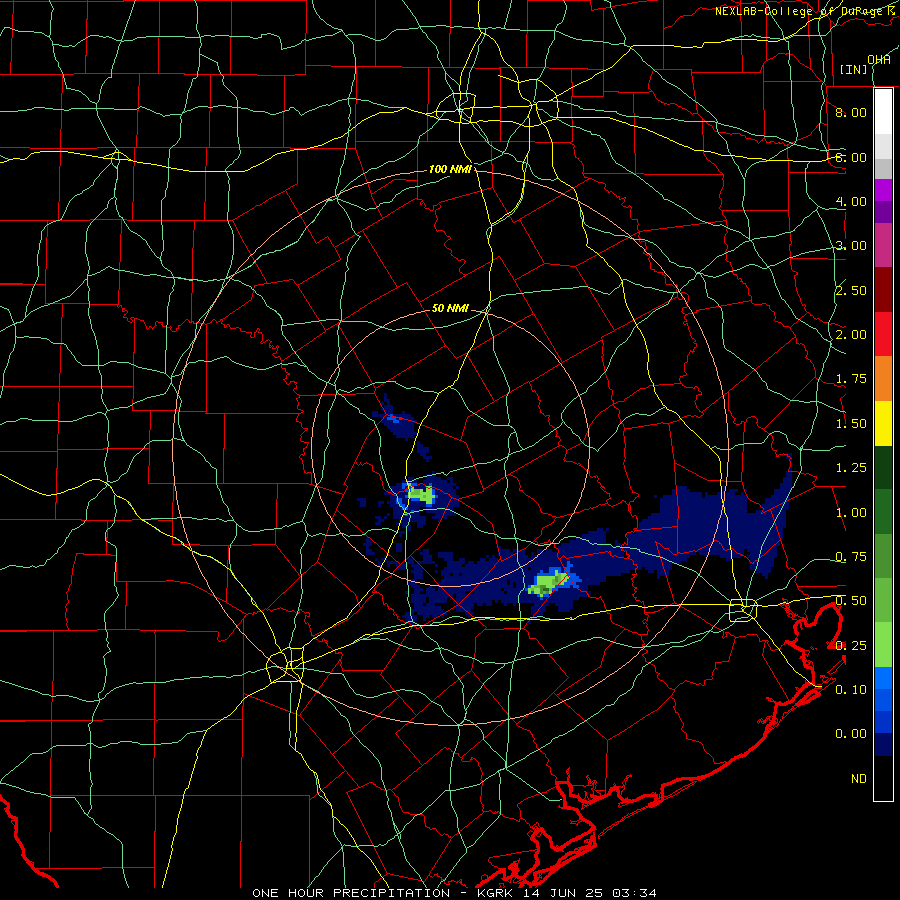Select the magenta 4.00 inch legend color

click(883, 190)
